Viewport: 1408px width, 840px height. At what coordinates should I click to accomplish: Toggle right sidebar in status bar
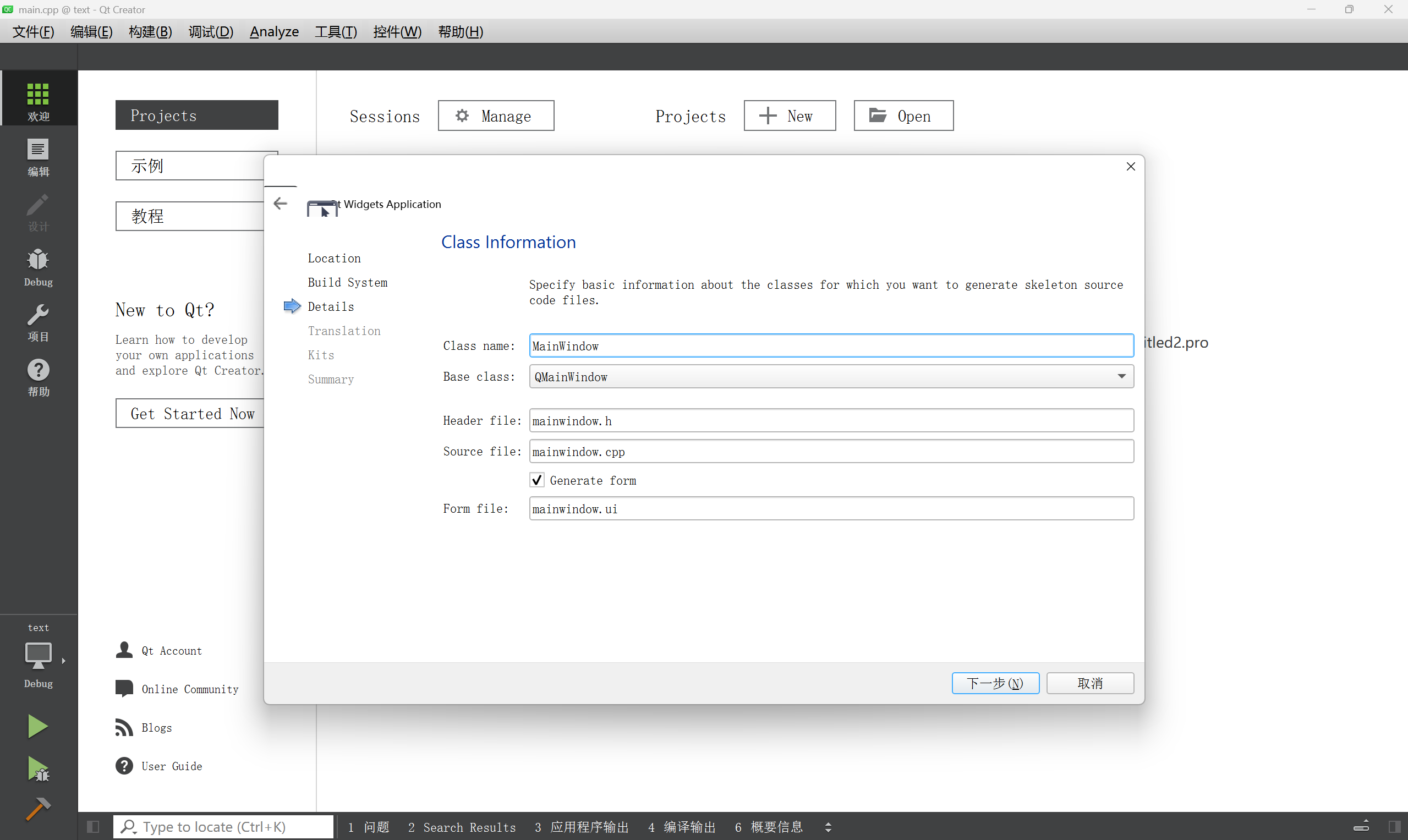click(x=1394, y=826)
